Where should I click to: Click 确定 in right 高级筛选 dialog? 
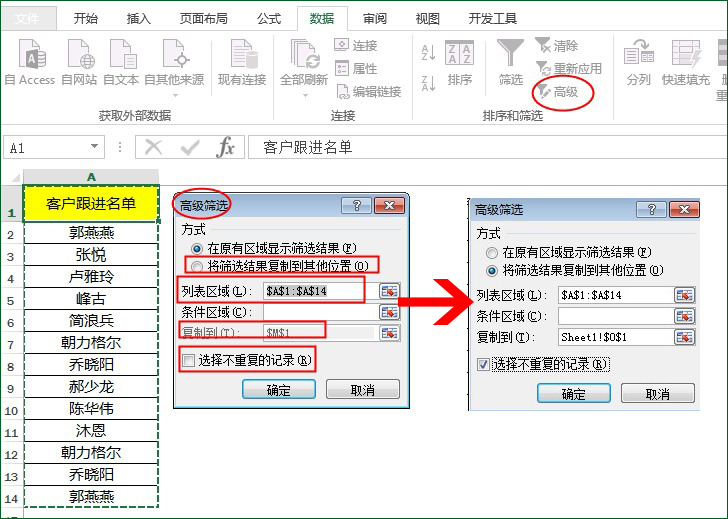point(574,393)
